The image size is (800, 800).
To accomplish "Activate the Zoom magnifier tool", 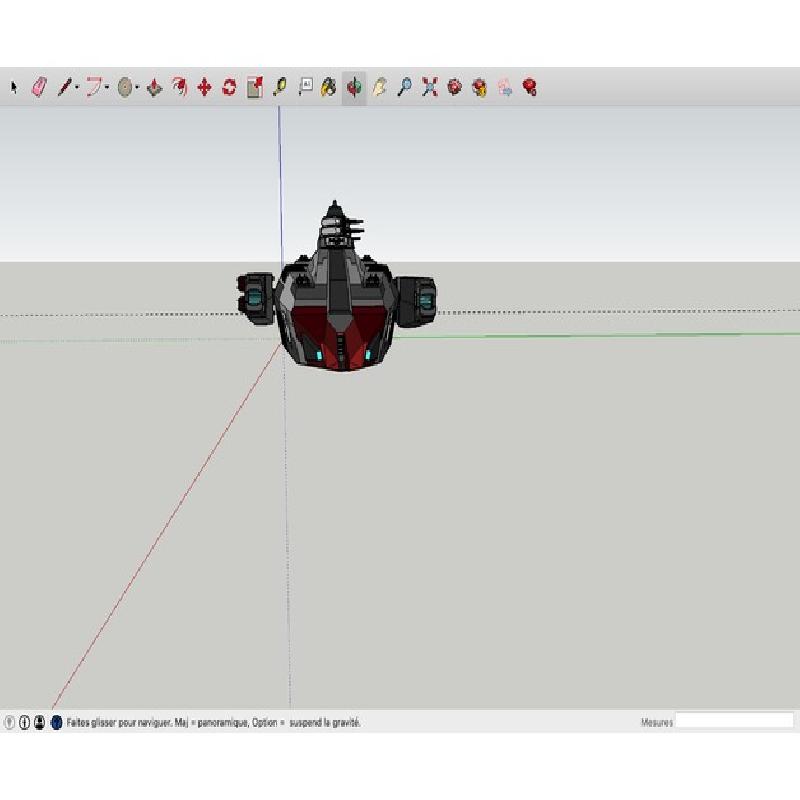I will [x=404, y=88].
